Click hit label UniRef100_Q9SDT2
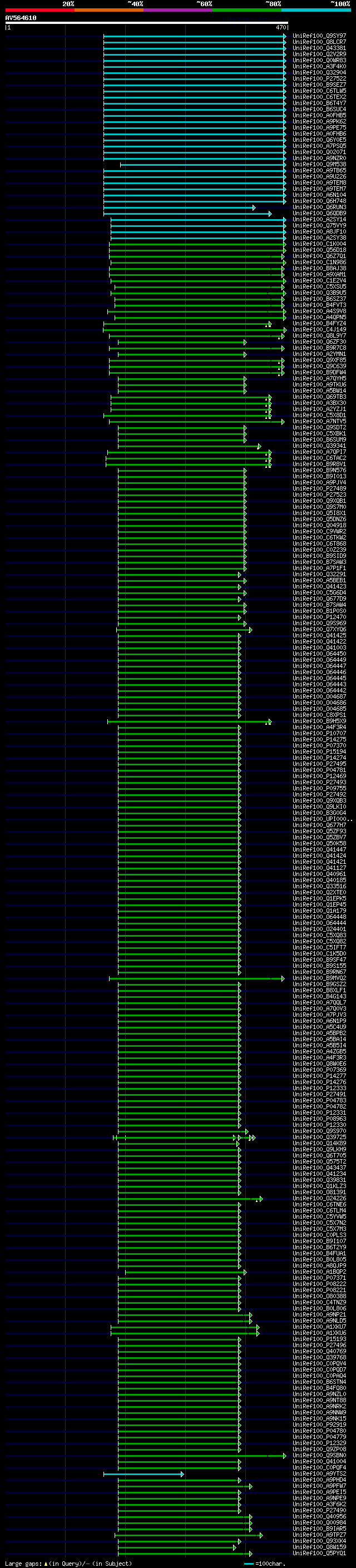 coord(319,428)
